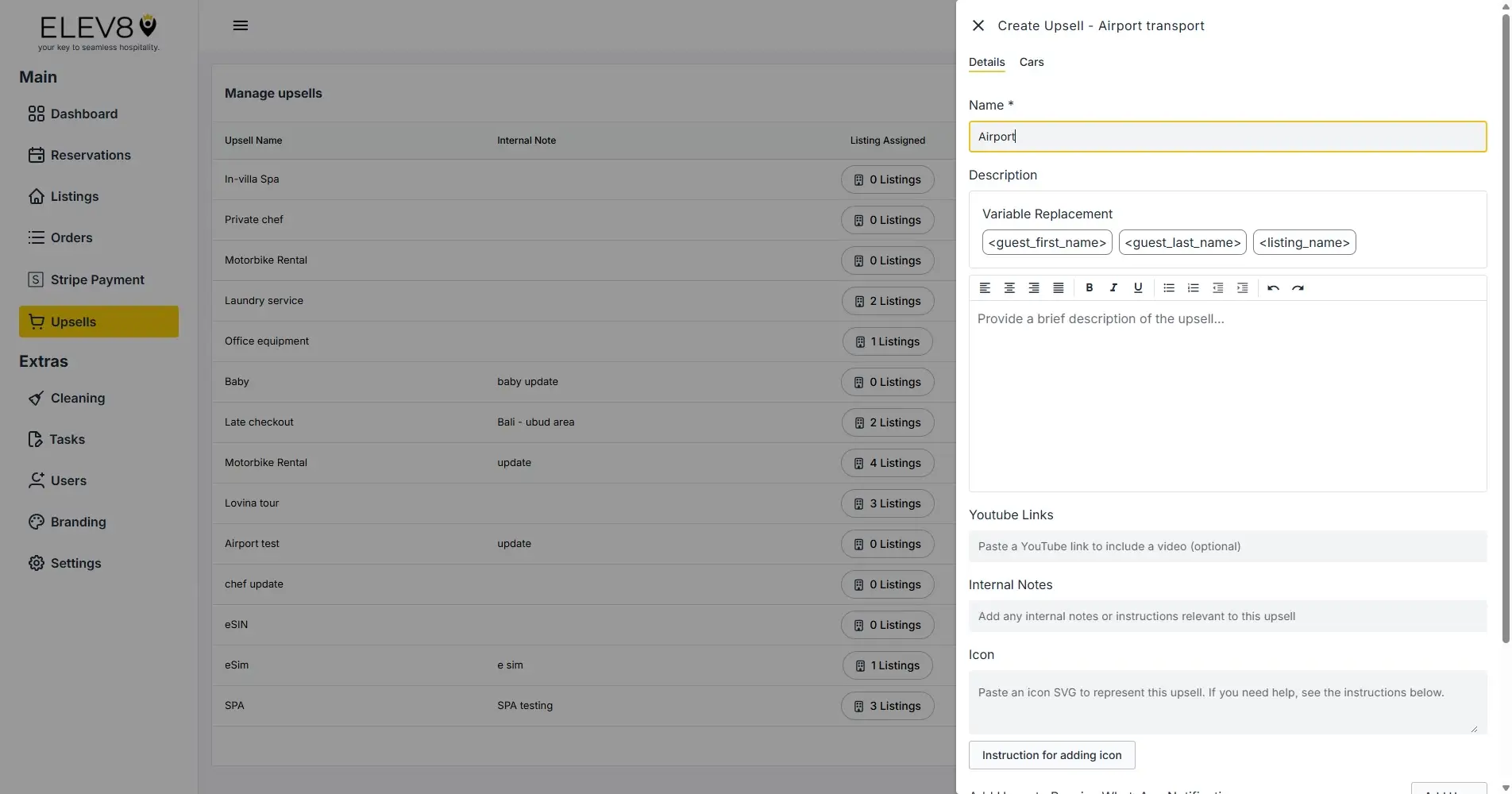Select the Details tab

(986, 62)
